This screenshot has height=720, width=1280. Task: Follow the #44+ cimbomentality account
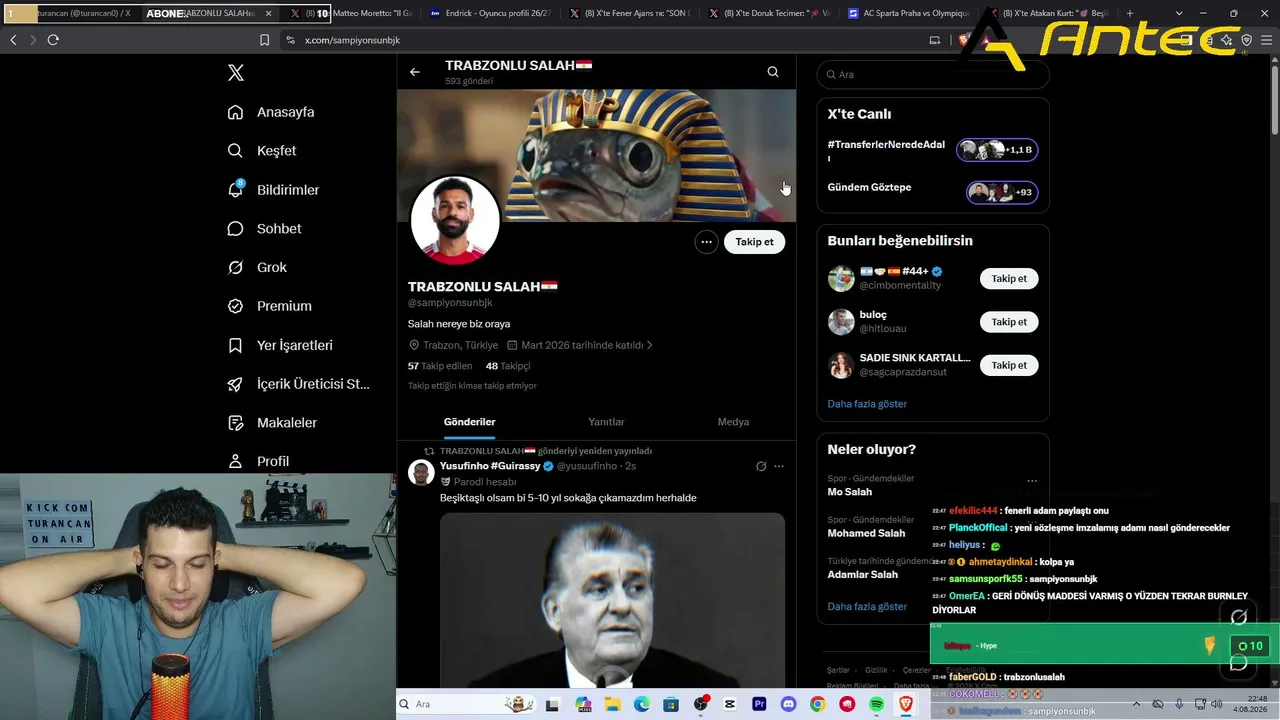click(x=1009, y=279)
